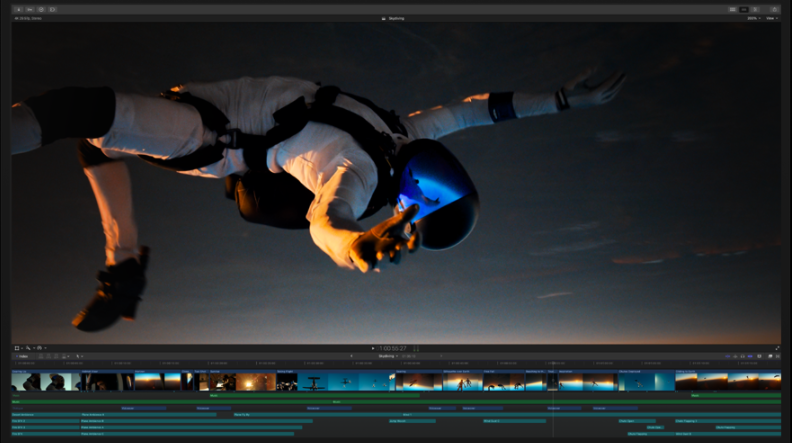
Task: Open the Keyword Editor key icon
Action: (x=30, y=9)
